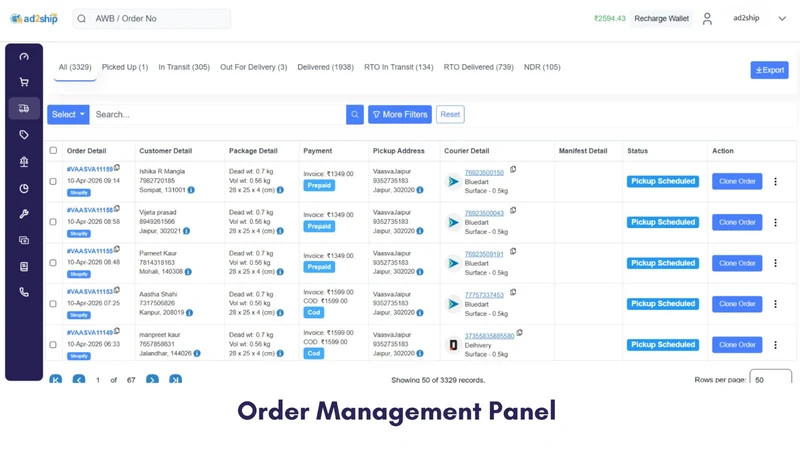
Task: Open the phone support sidebar icon
Action: tap(24, 292)
